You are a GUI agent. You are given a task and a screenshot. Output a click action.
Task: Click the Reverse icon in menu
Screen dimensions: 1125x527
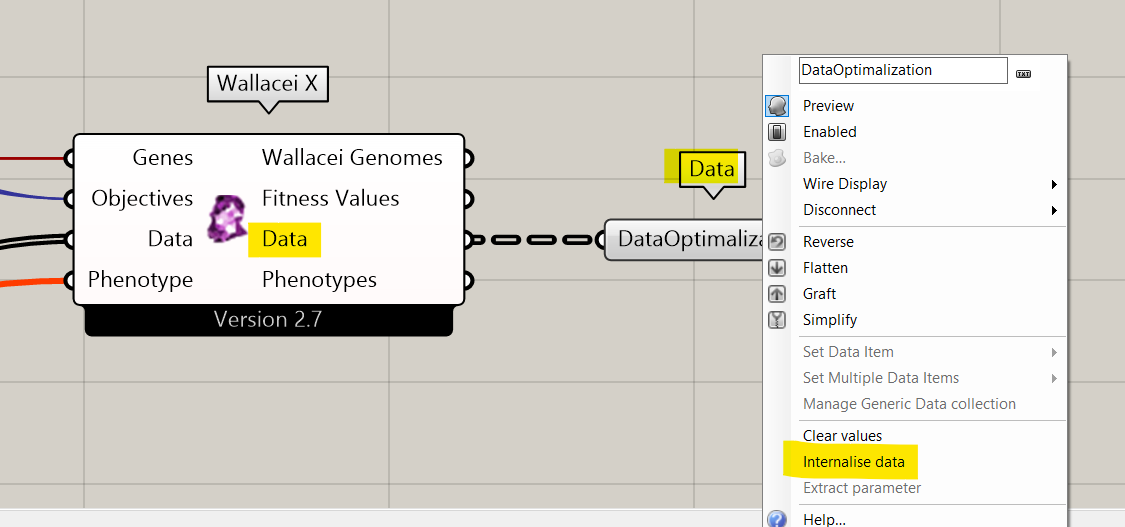click(778, 242)
